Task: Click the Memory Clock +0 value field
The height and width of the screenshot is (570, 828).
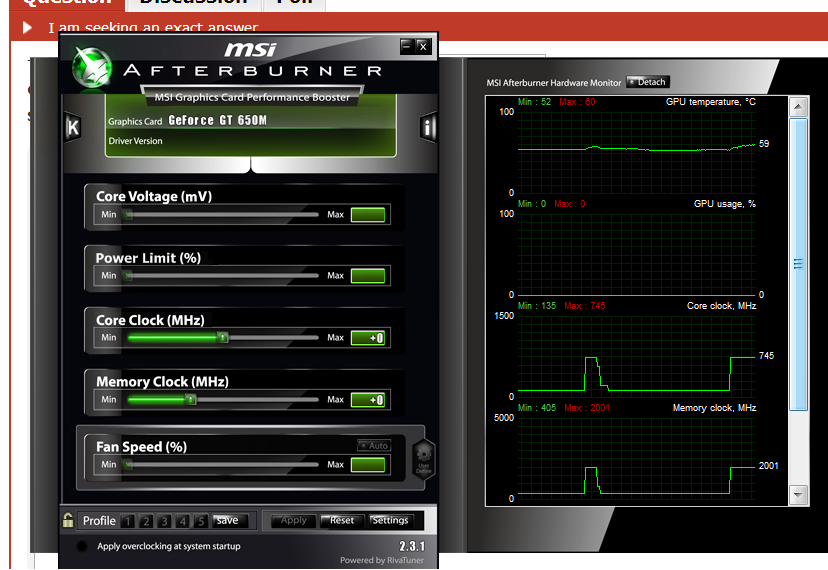Action: 368,399
